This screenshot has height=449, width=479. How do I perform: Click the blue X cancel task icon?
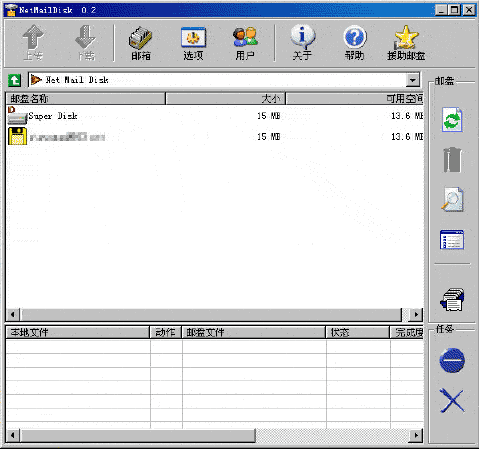click(452, 400)
